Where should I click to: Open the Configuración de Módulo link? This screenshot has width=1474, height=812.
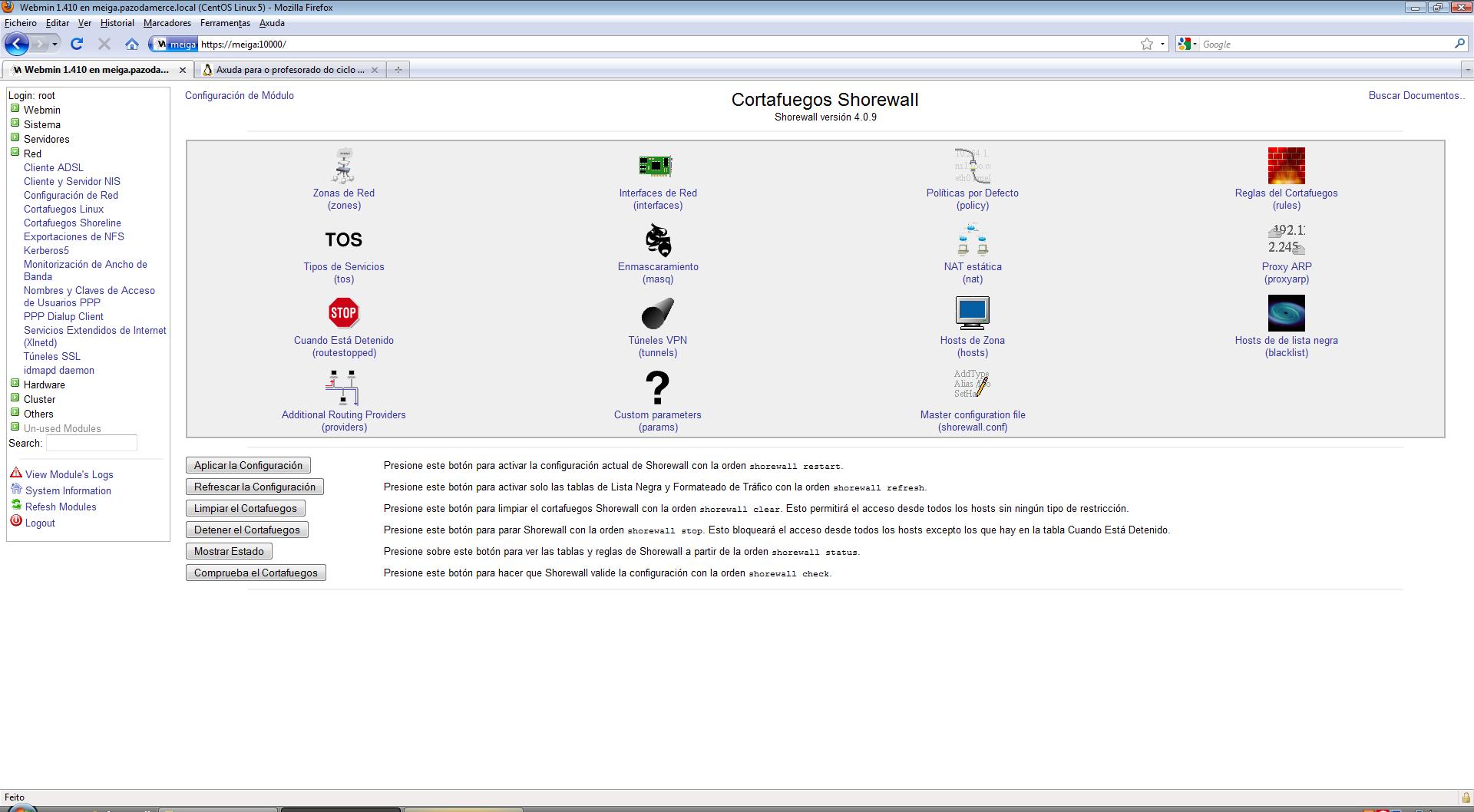[239, 95]
